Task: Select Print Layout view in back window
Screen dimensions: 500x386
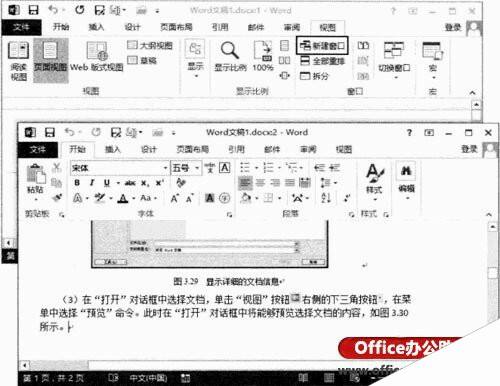Action: (x=51, y=60)
